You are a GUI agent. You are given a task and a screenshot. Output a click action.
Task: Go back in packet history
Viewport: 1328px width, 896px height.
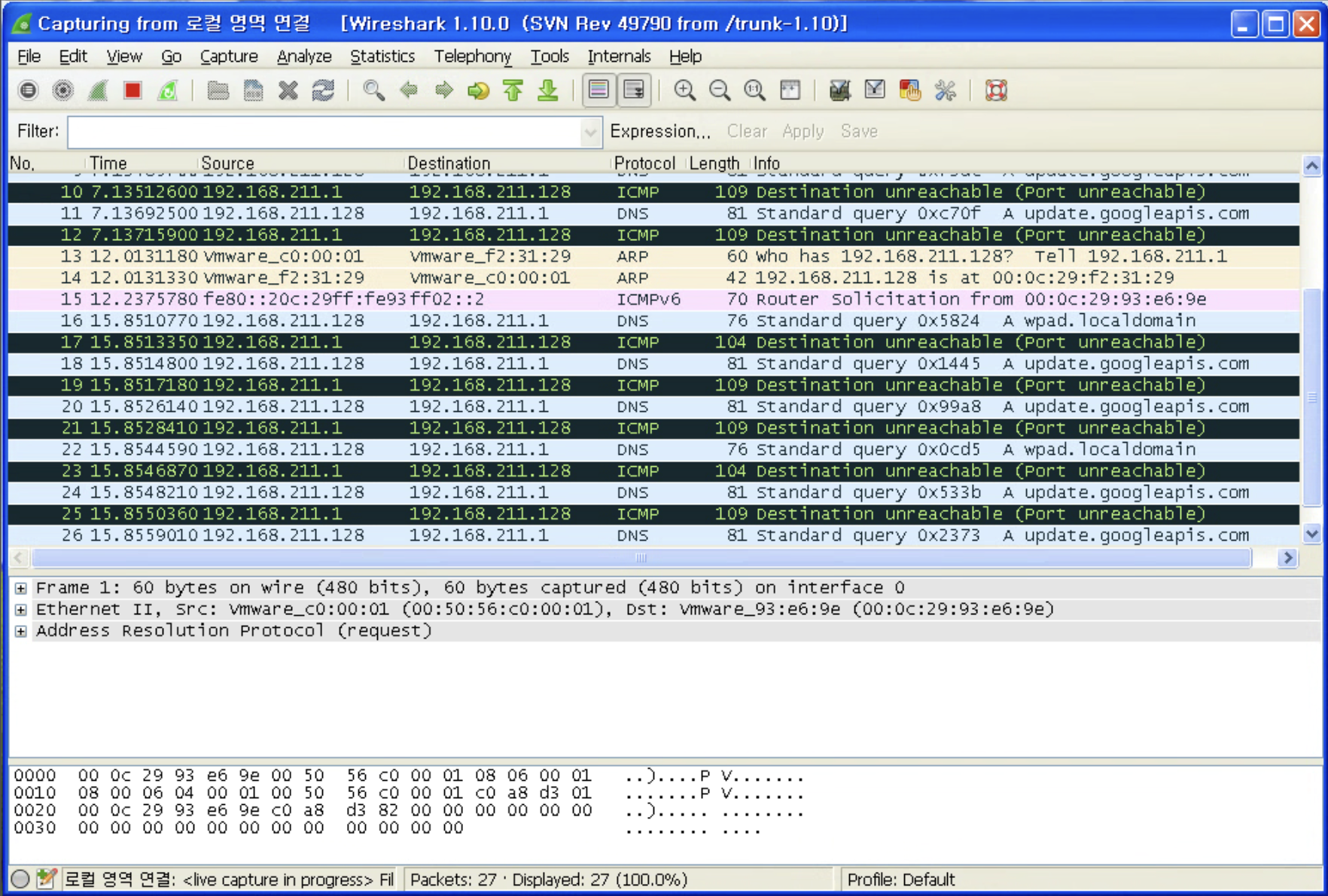[x=409, y=90]
